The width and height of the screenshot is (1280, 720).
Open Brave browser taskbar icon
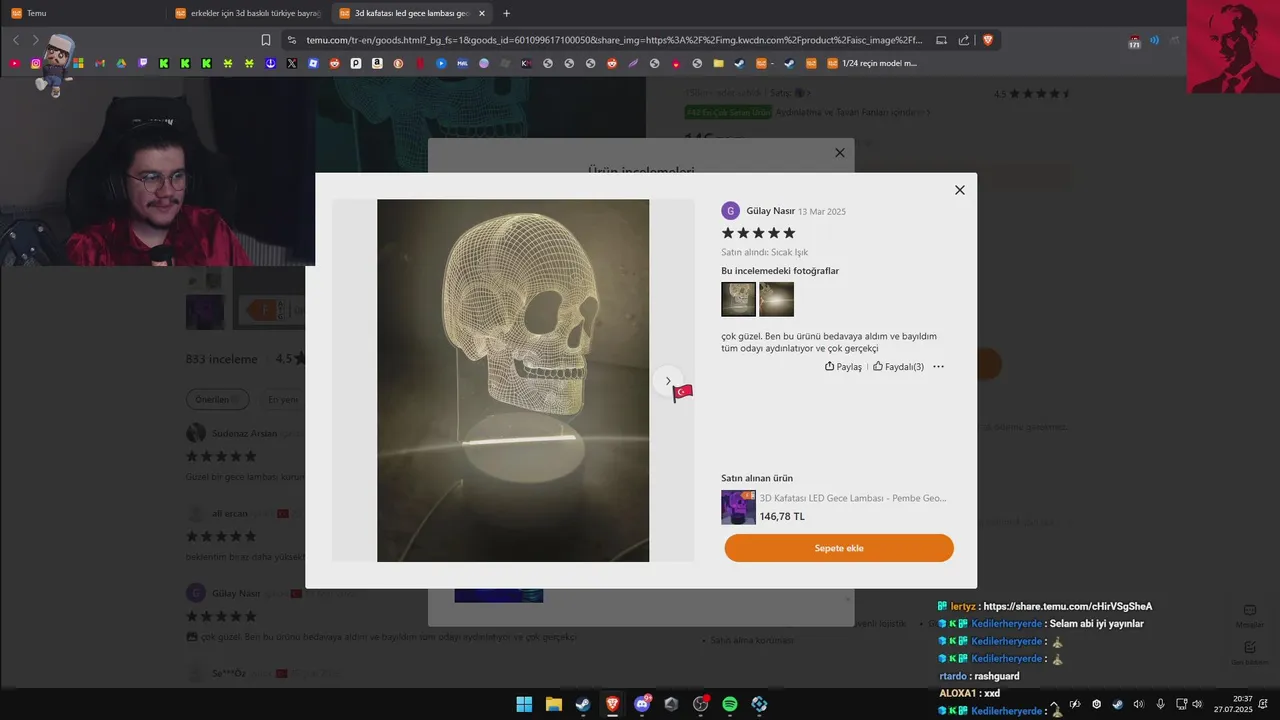pos(612,704)
